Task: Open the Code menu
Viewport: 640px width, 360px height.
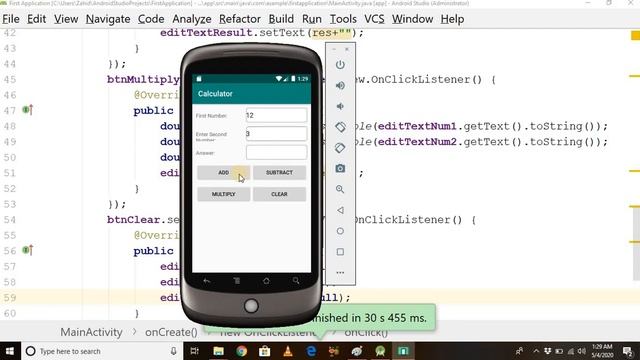Action: tap(151, 19)
